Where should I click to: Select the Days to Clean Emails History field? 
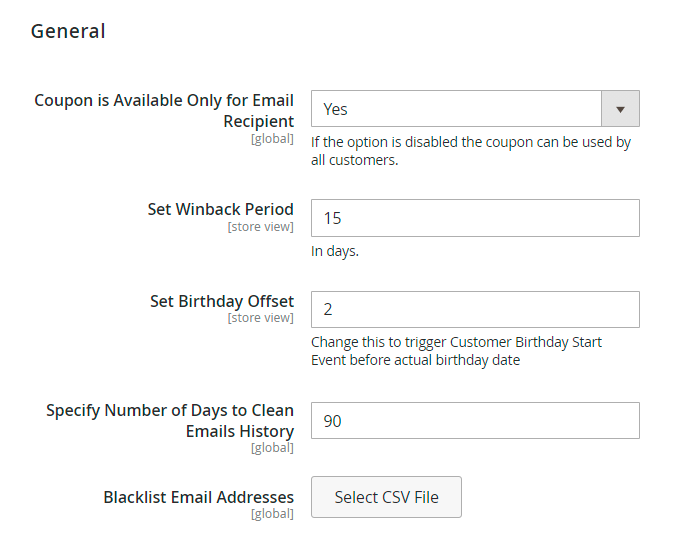[x=475, y=421]
